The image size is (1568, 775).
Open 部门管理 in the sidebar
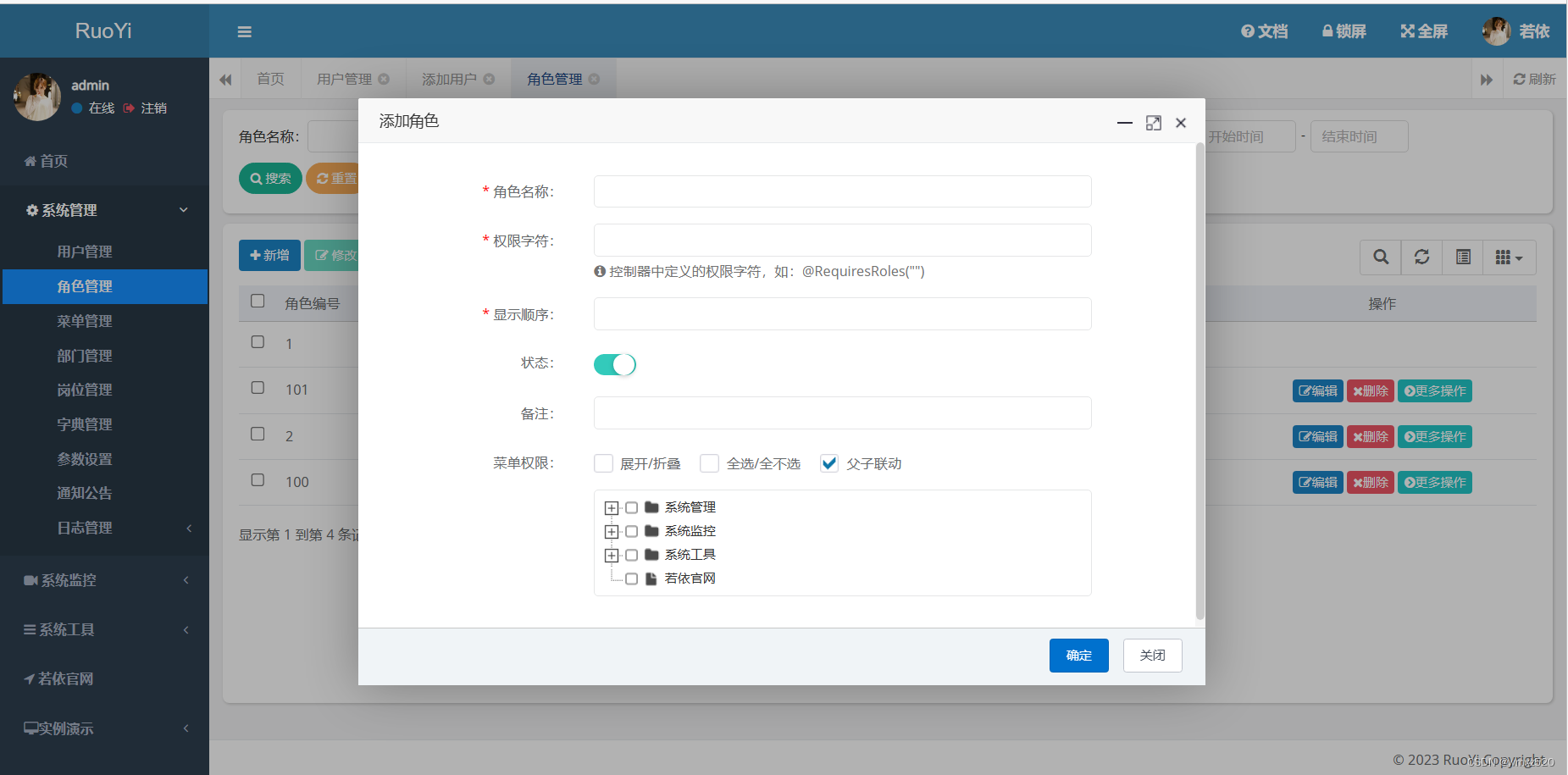click(85, 356)
